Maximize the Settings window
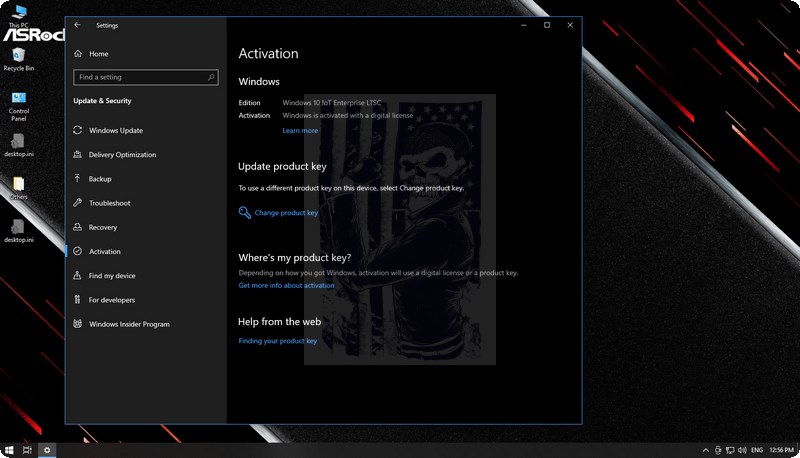Viewport: 800px width, 458px height. click(x=547, y=25)
